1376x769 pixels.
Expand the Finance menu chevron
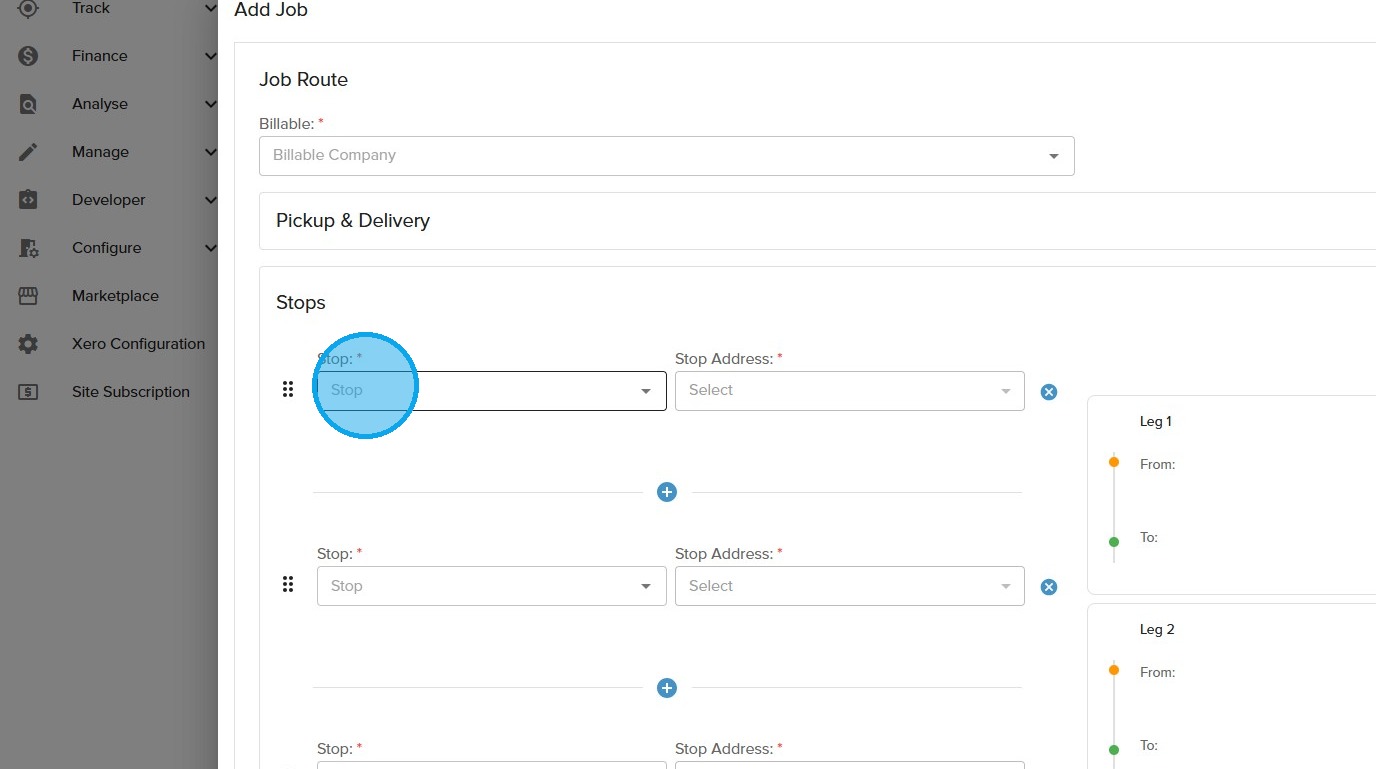(x=210, y=56)
